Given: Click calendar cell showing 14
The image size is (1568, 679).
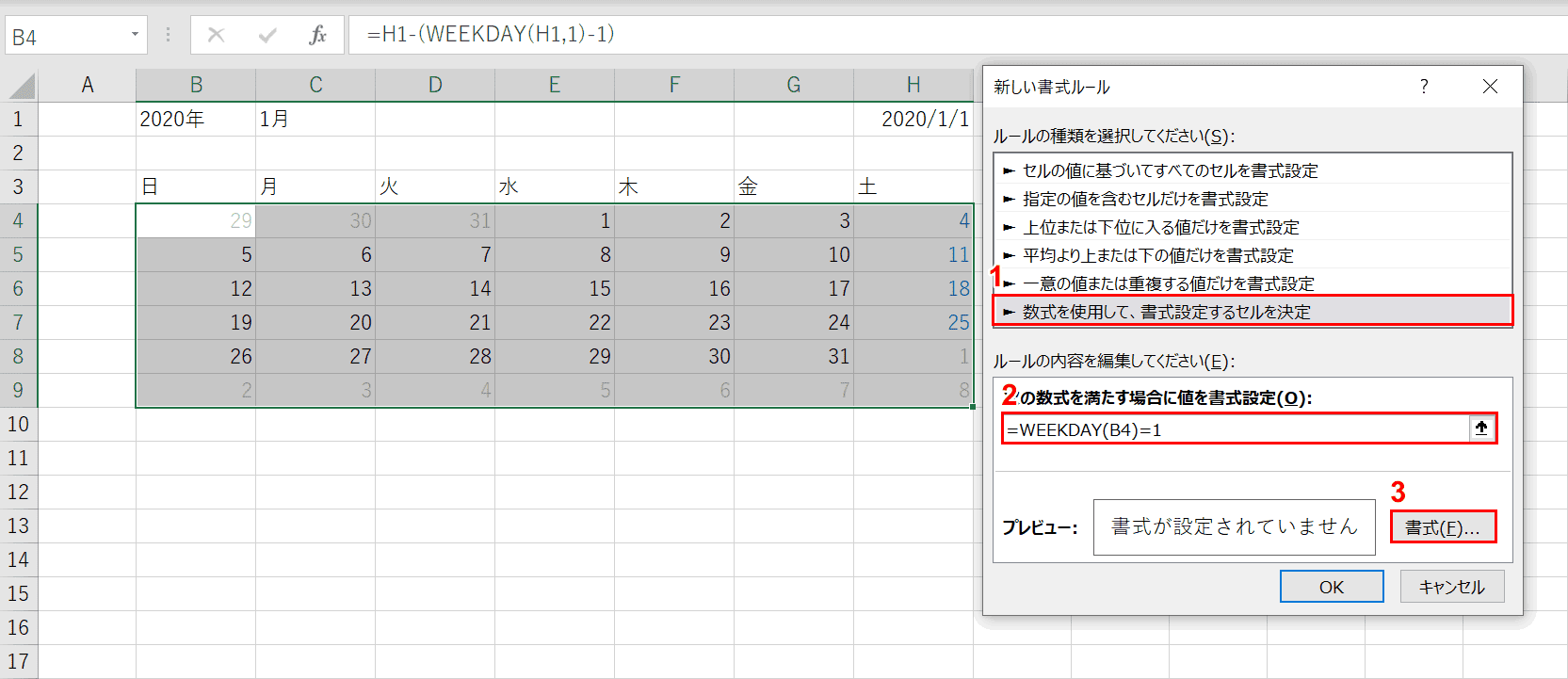Looking at the screenshot, I should click(x=435, y=288).
